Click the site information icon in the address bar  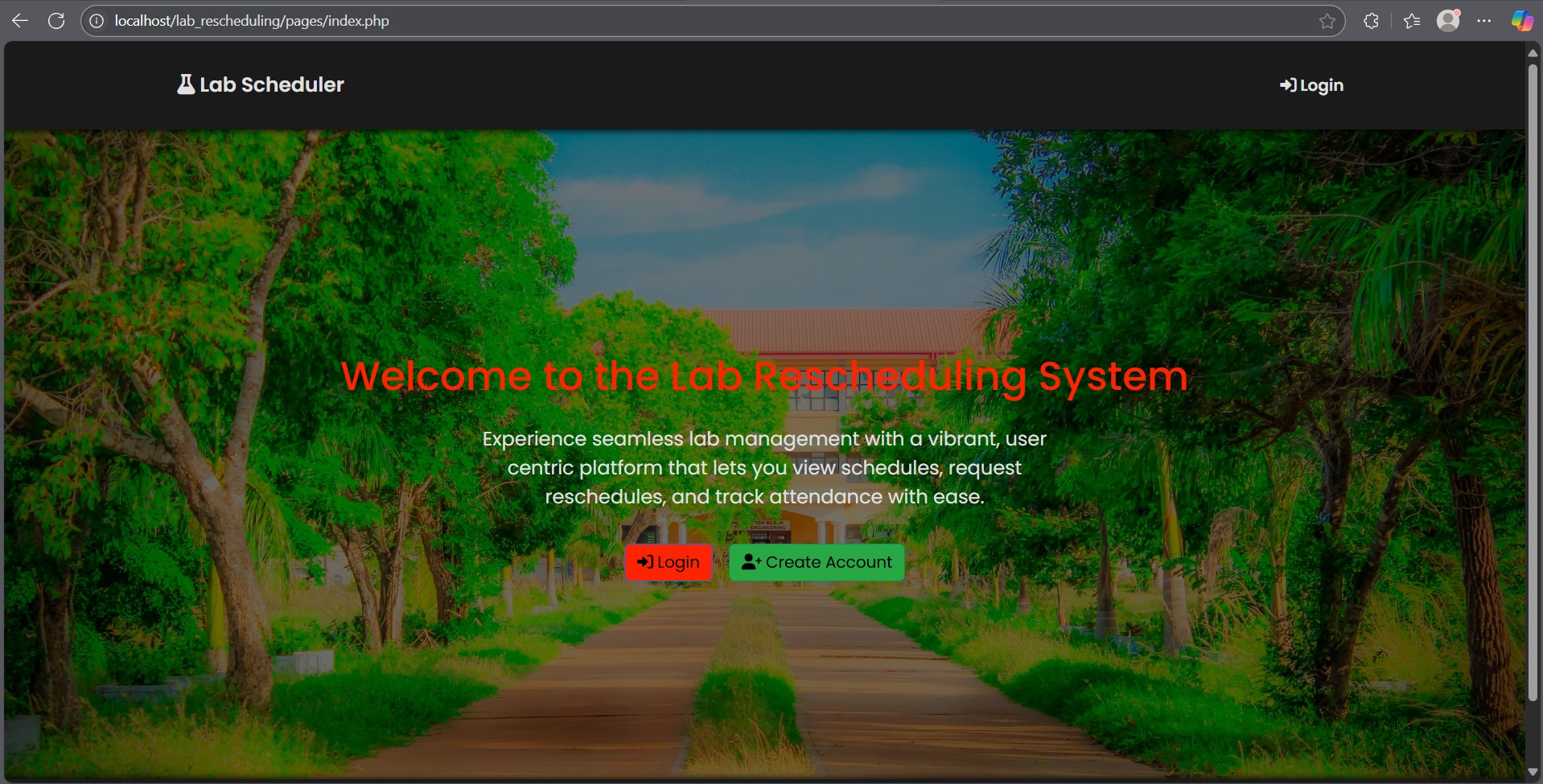tap(97, 21)
